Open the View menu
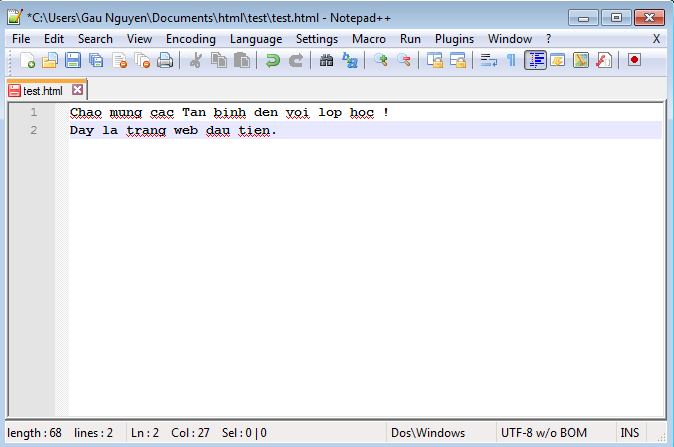This screenshot has height=447, width=674. click(139, 39)
